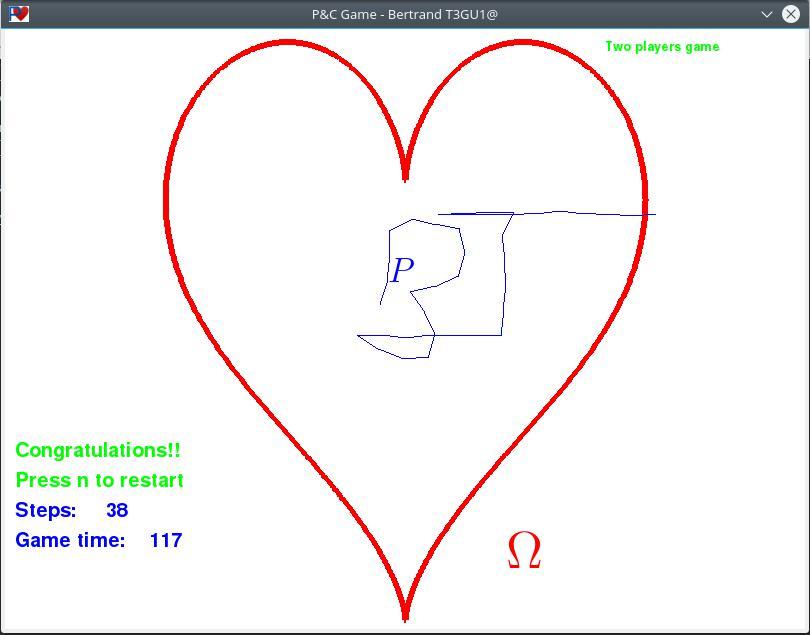Click the game time value 117
This screenshot has width=810, height=635.
165,540
